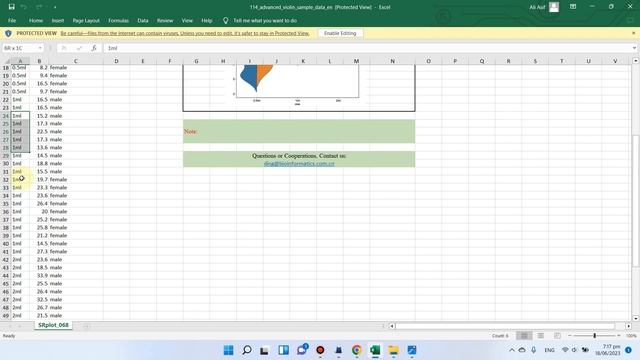Screen dimensions: 640x360
Task: Click the Redo arrow in title bar
Action: click(x=39, y=7)
